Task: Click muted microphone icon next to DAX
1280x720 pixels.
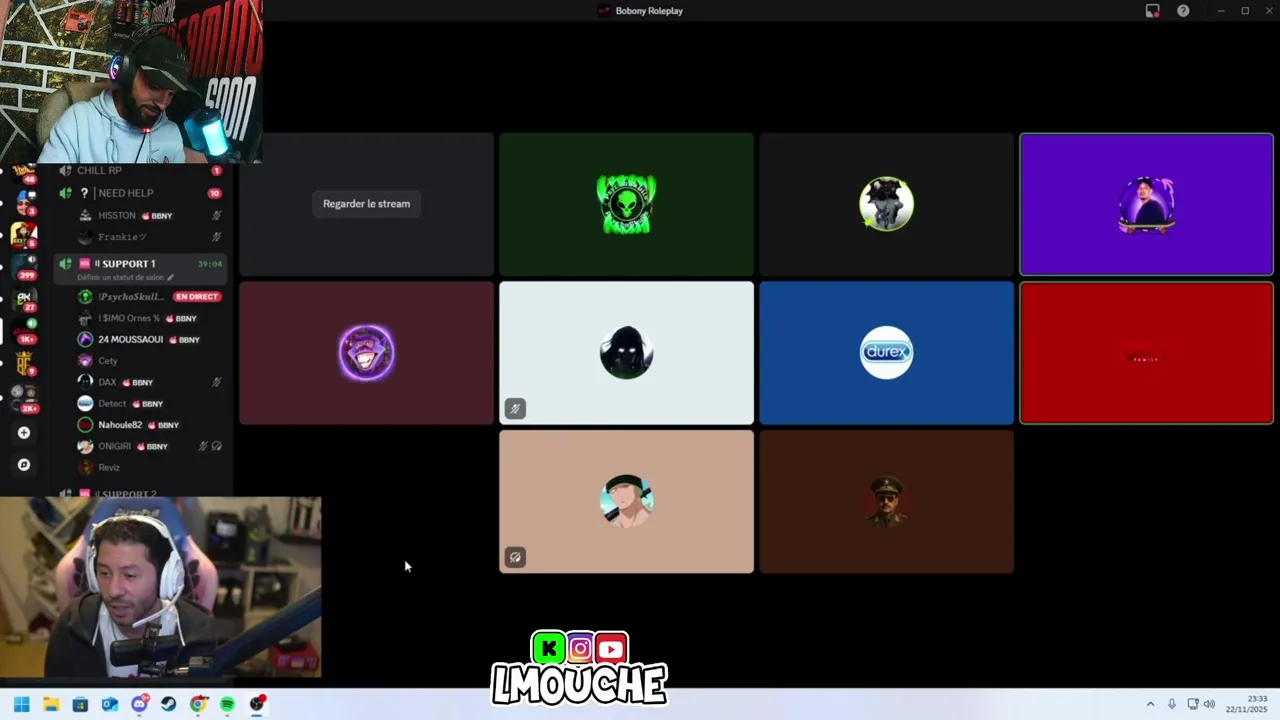Action: click(217, 382)
